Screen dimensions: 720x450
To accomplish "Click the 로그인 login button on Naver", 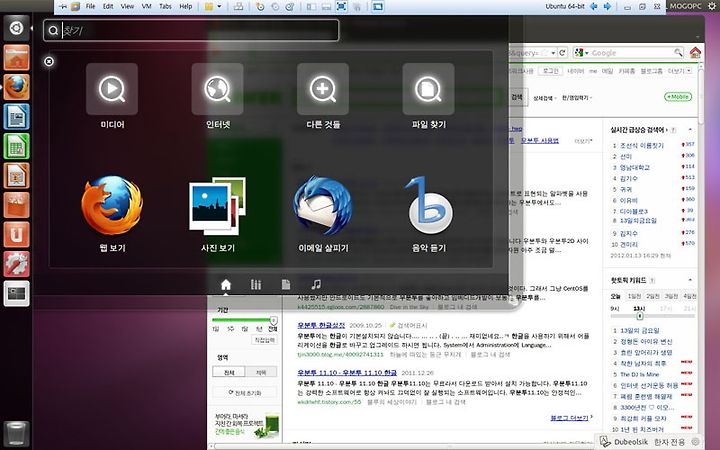I will [x=551, y=71].
